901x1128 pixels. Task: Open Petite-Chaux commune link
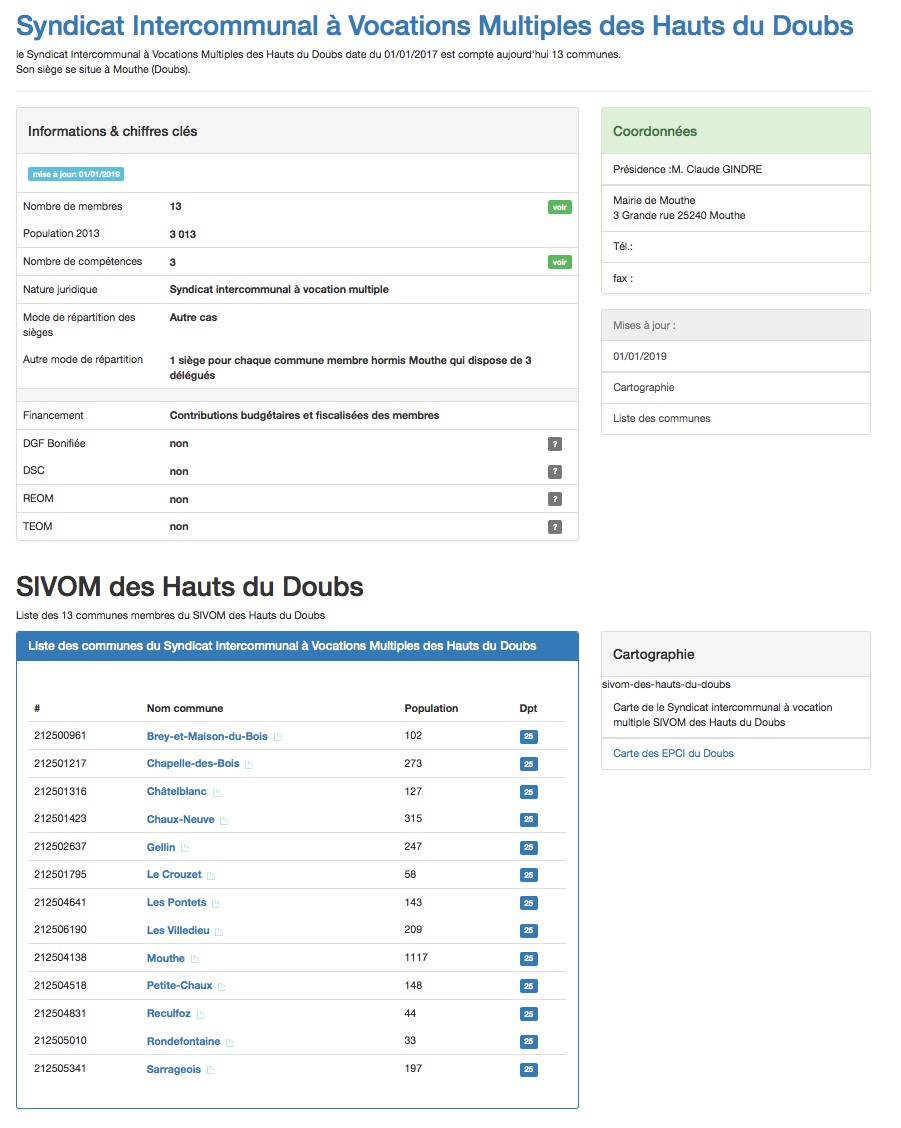coord(179,986)
